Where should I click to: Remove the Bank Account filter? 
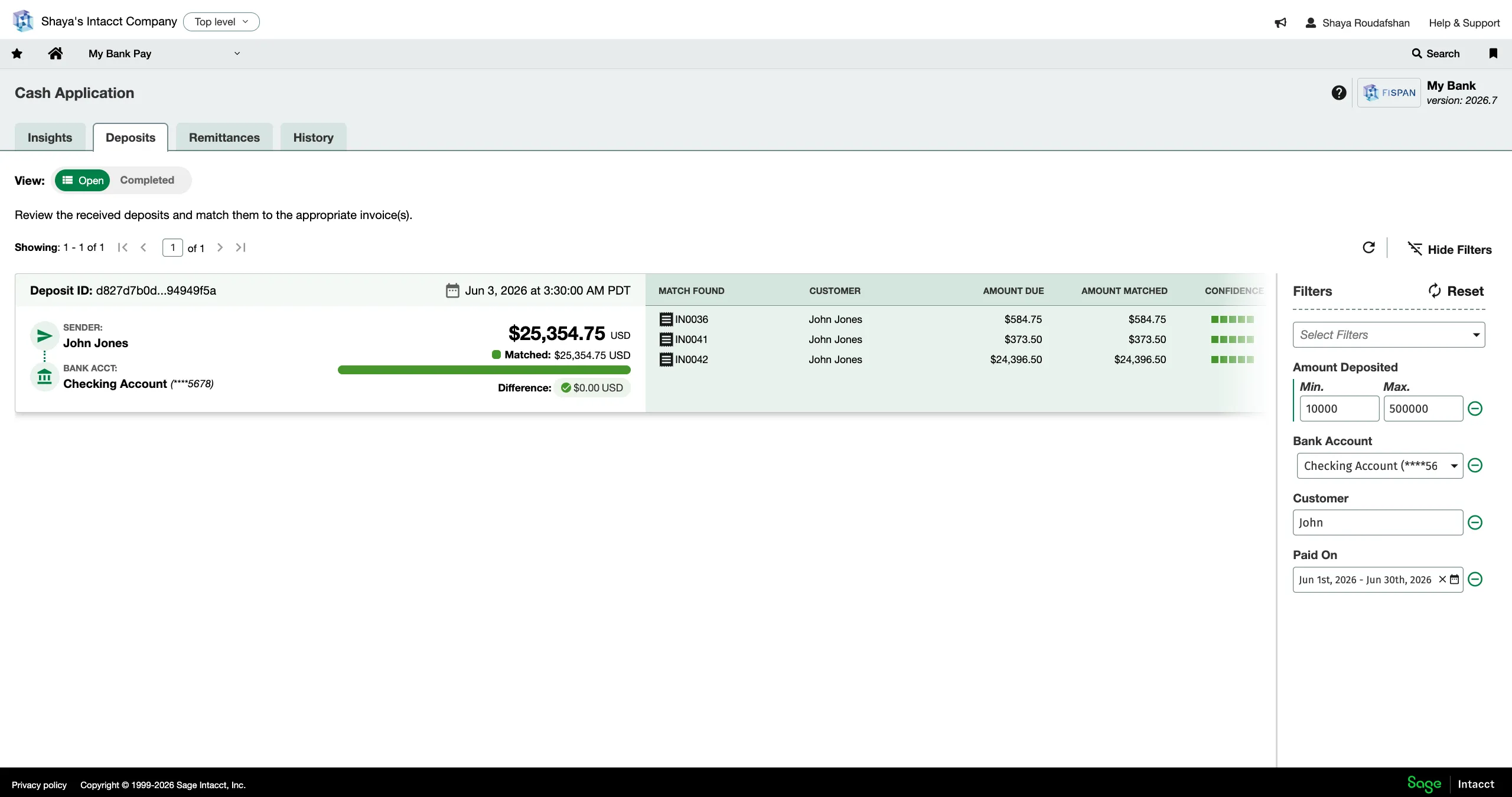tap(1475, 466)
